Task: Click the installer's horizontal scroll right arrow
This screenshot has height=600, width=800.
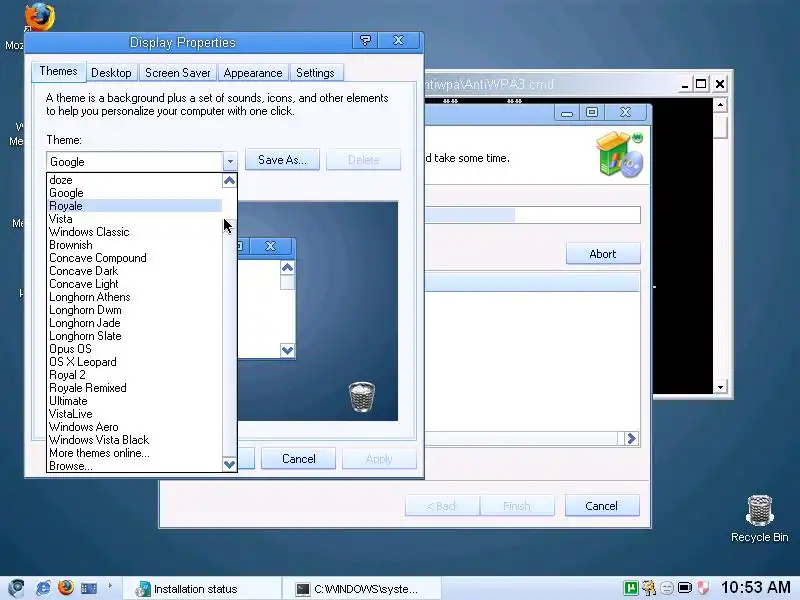Action: (632, 438)
